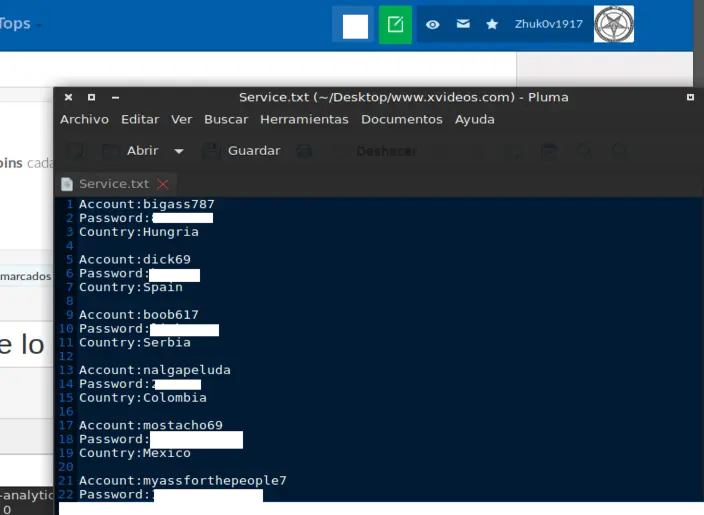
Task: Click the new document icon in toolbar
Action: click(x=75, y=151)
